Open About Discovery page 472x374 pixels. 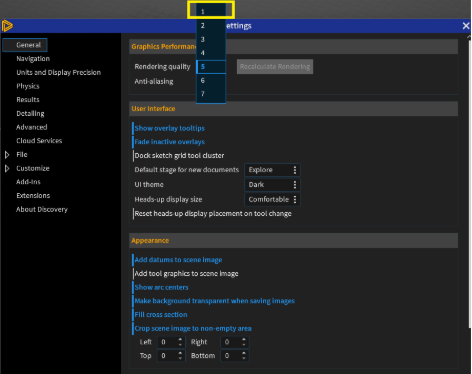(42, 209)
